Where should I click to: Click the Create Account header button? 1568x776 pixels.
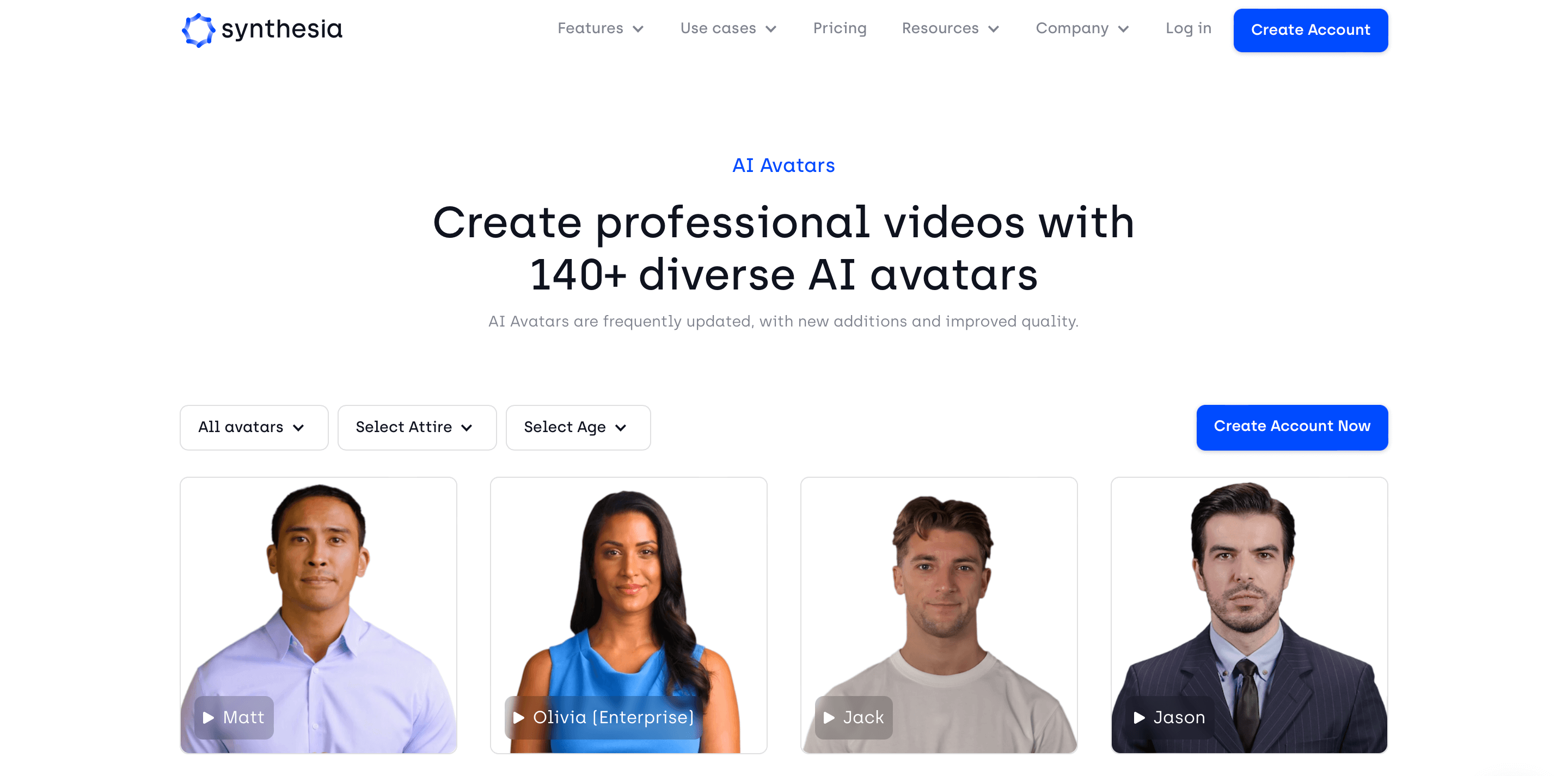(x=1311, y=29)
